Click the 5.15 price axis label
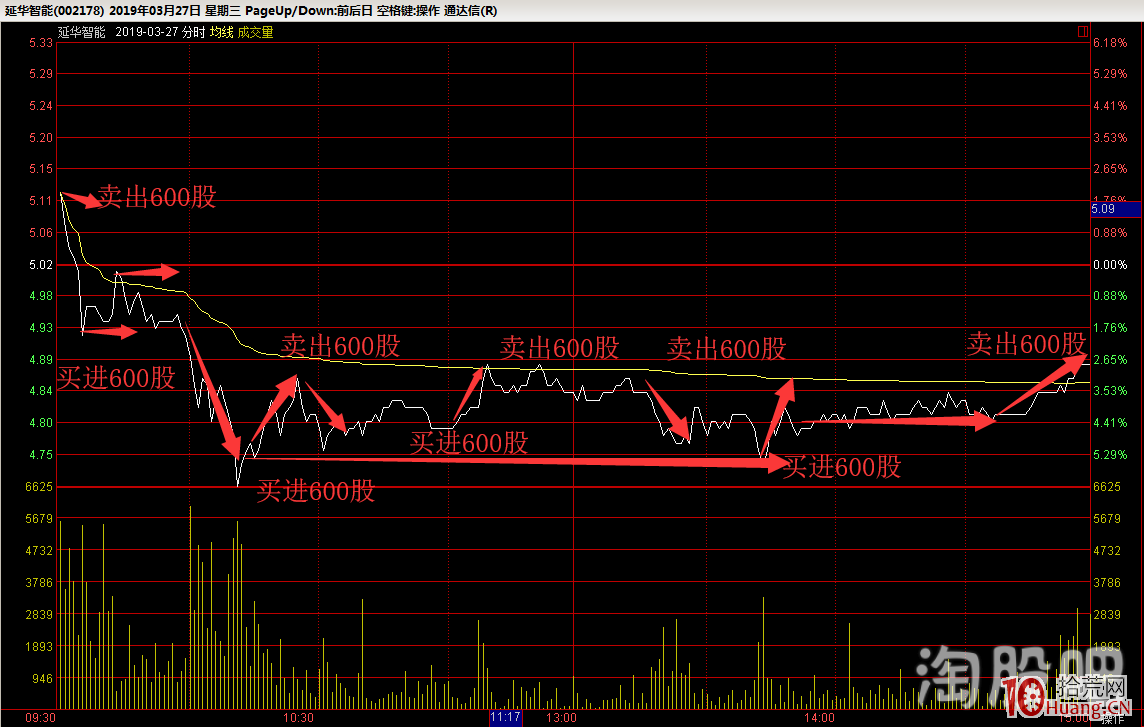The width and height of the screenshot is (1144, 727). [41, 169]
